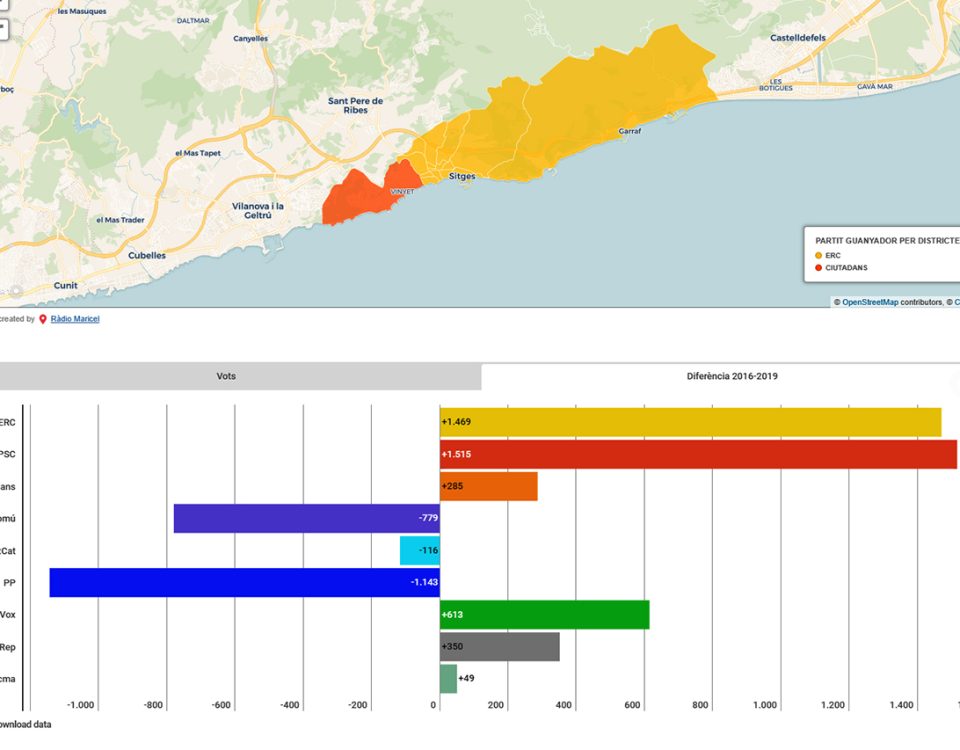Viewport: 960px width, 750px height.
Task: Click the red location pin beside Ràdio Maricel
Action: [x=43, y=319]
